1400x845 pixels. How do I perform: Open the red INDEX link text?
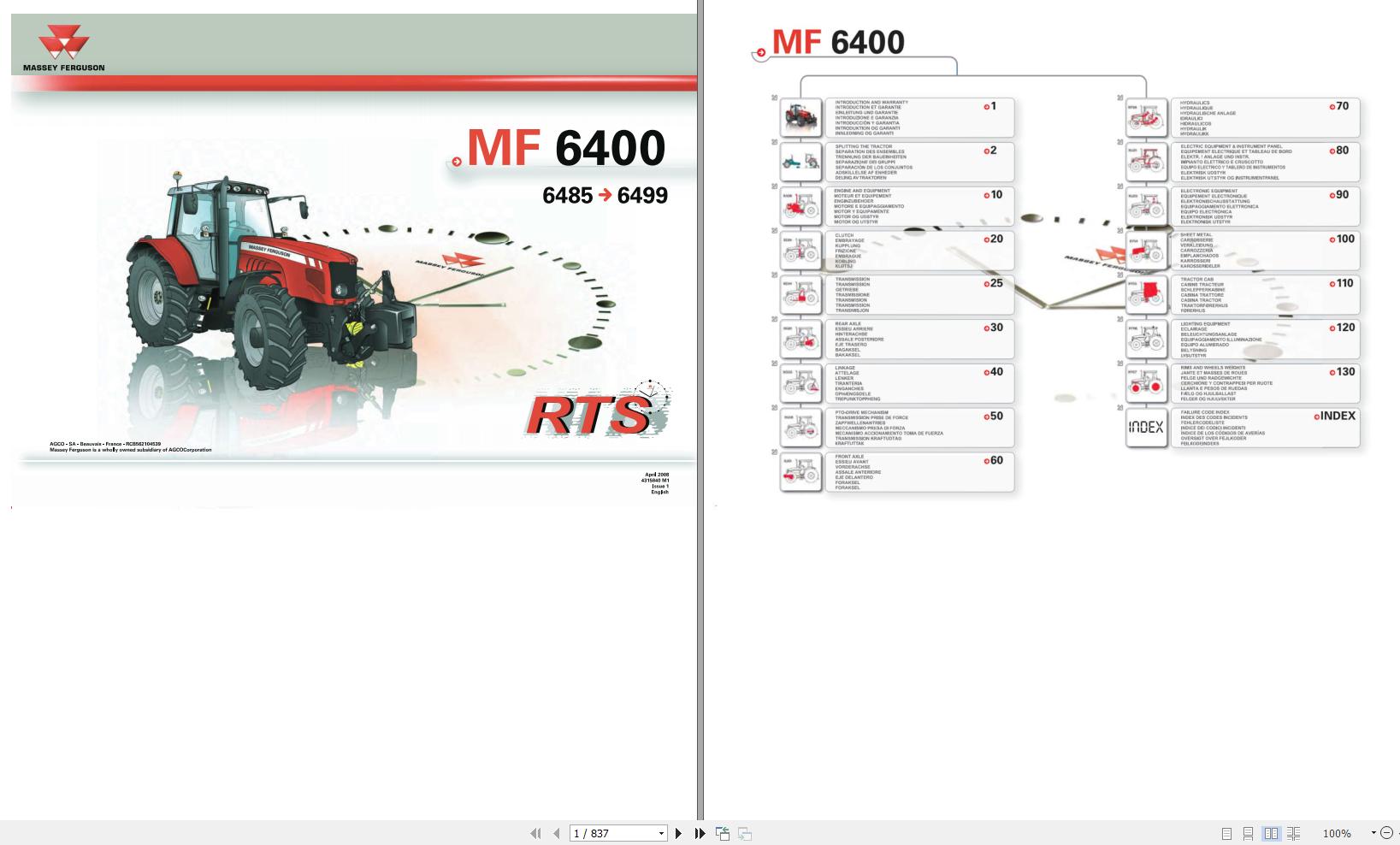pos(1336,417)
